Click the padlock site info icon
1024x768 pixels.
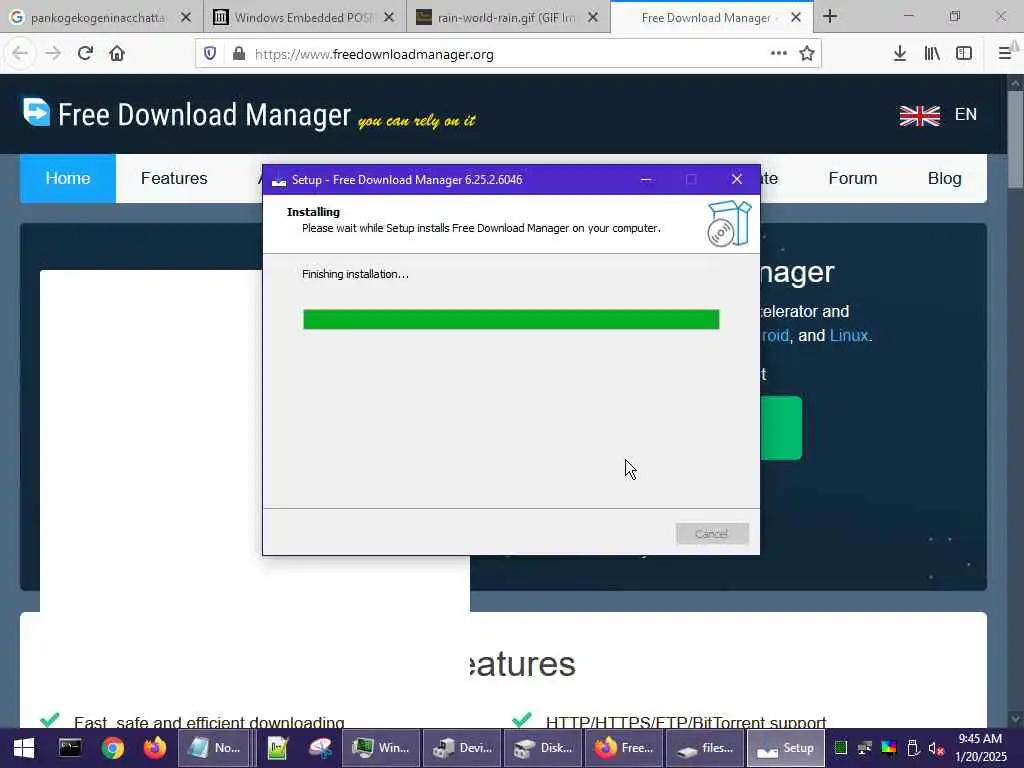click(x=239, y=54)
